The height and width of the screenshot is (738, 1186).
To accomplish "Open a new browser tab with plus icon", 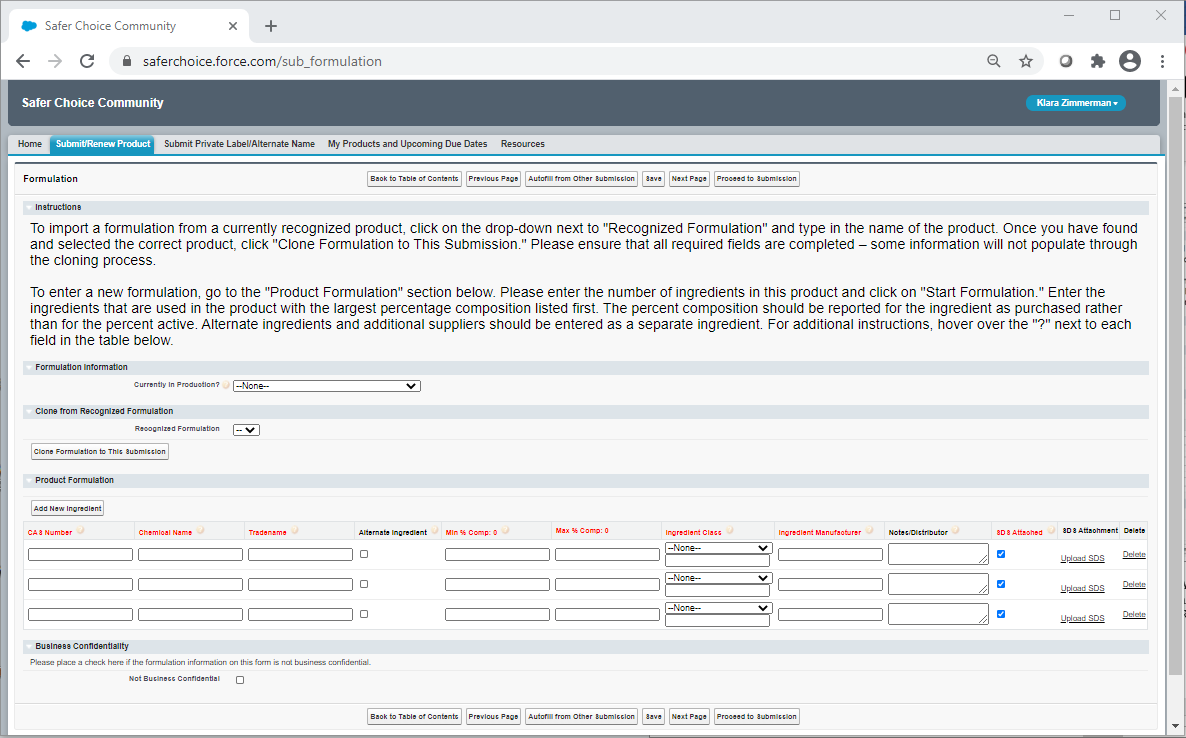I will click(x=270, y=26).
